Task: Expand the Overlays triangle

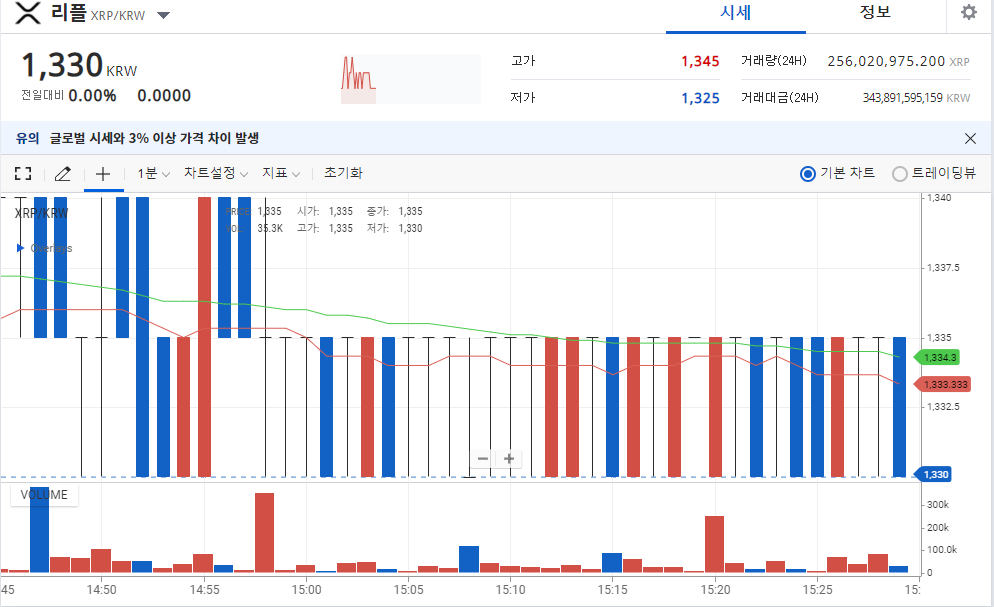Action: 20,248
